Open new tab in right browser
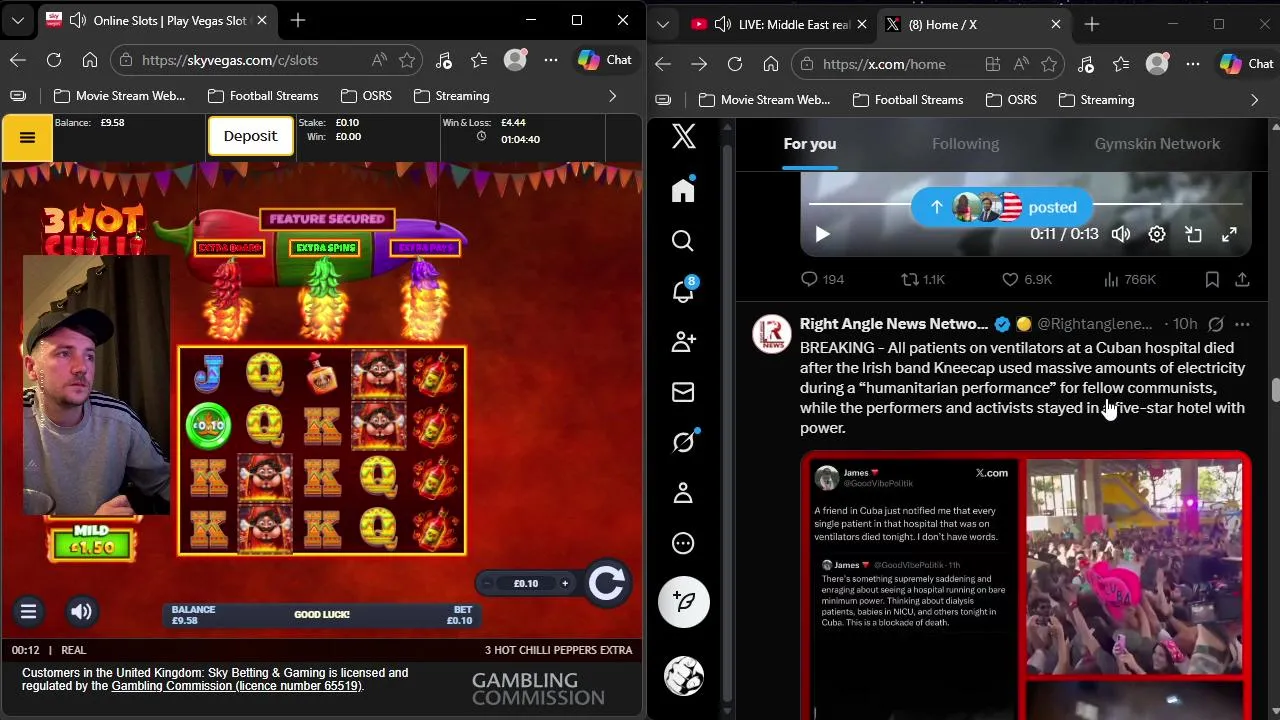This screenshot has height=720, width=1280. coord(1092,24)
